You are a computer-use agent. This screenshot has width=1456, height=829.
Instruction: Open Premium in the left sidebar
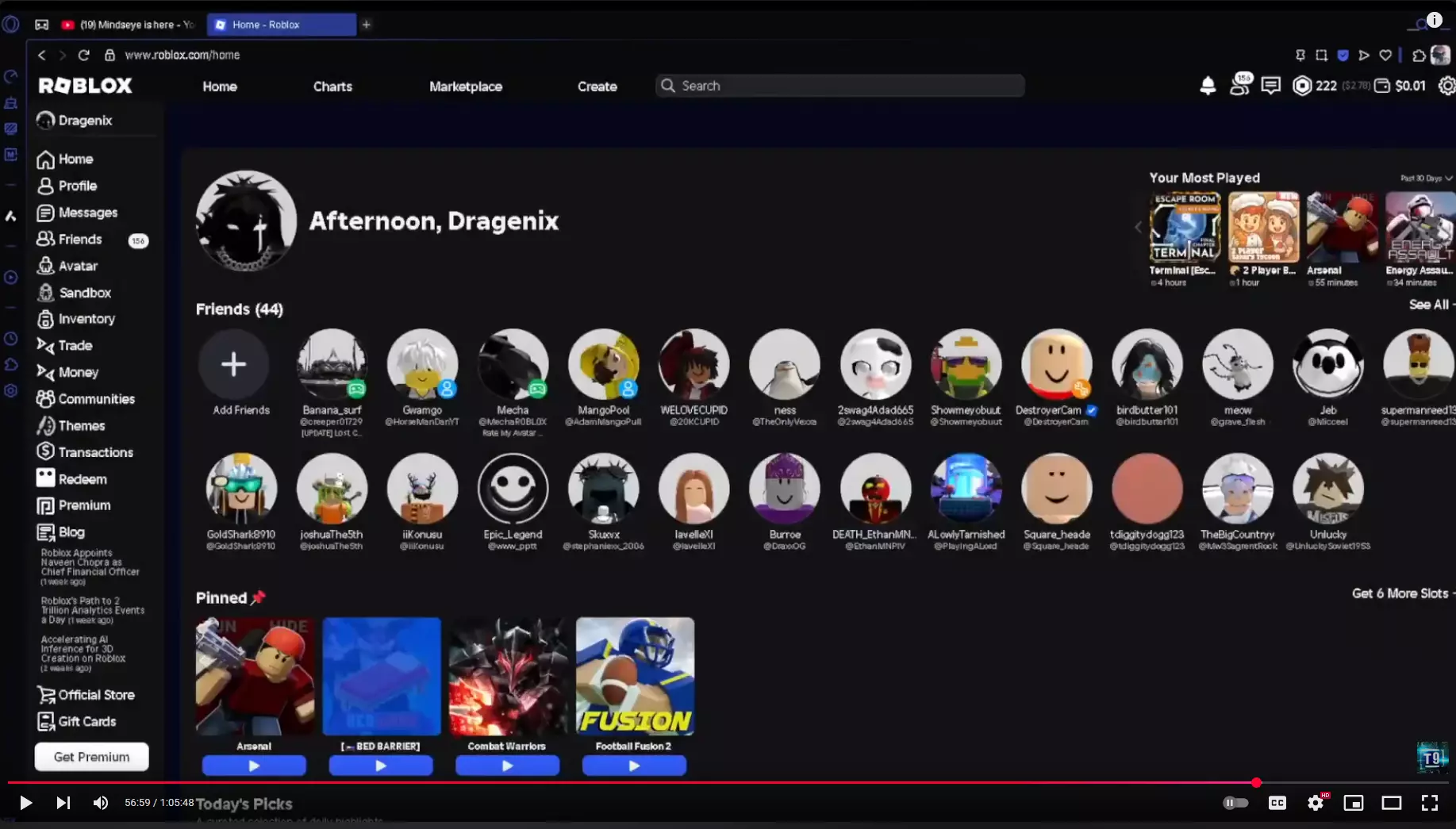(x=74, y=505)
